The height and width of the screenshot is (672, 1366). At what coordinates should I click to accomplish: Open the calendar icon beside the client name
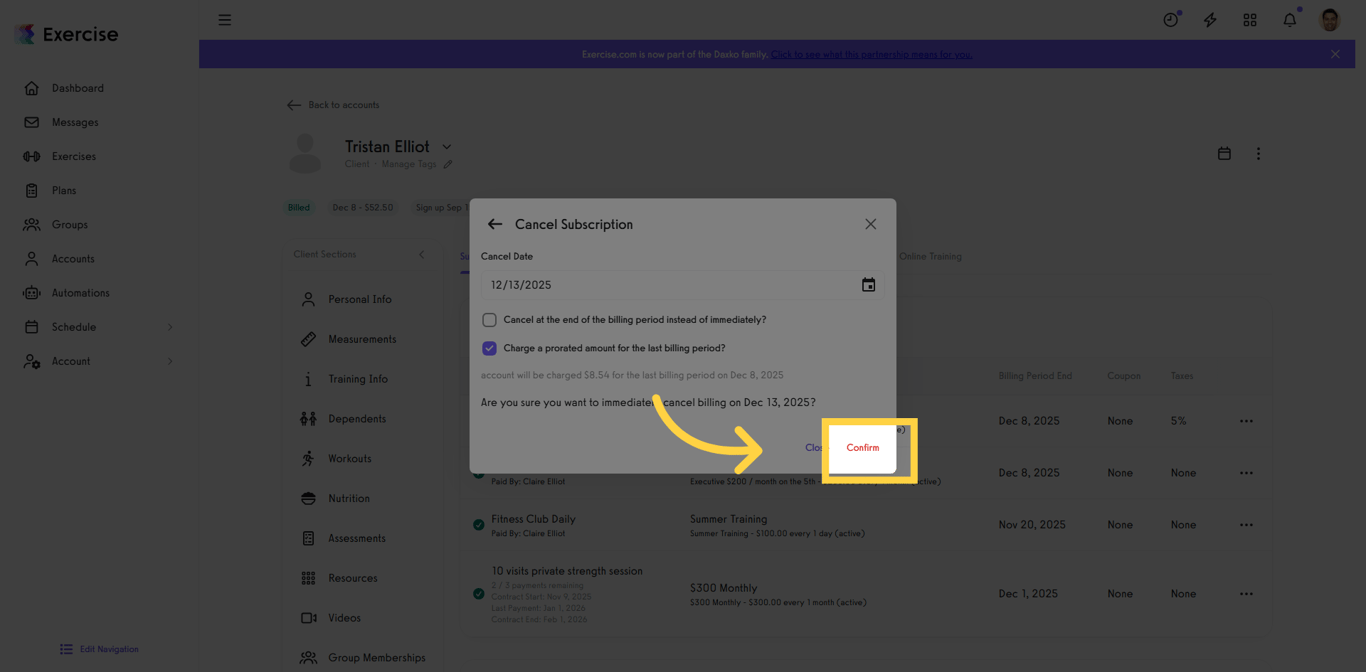click(1224, 154)
